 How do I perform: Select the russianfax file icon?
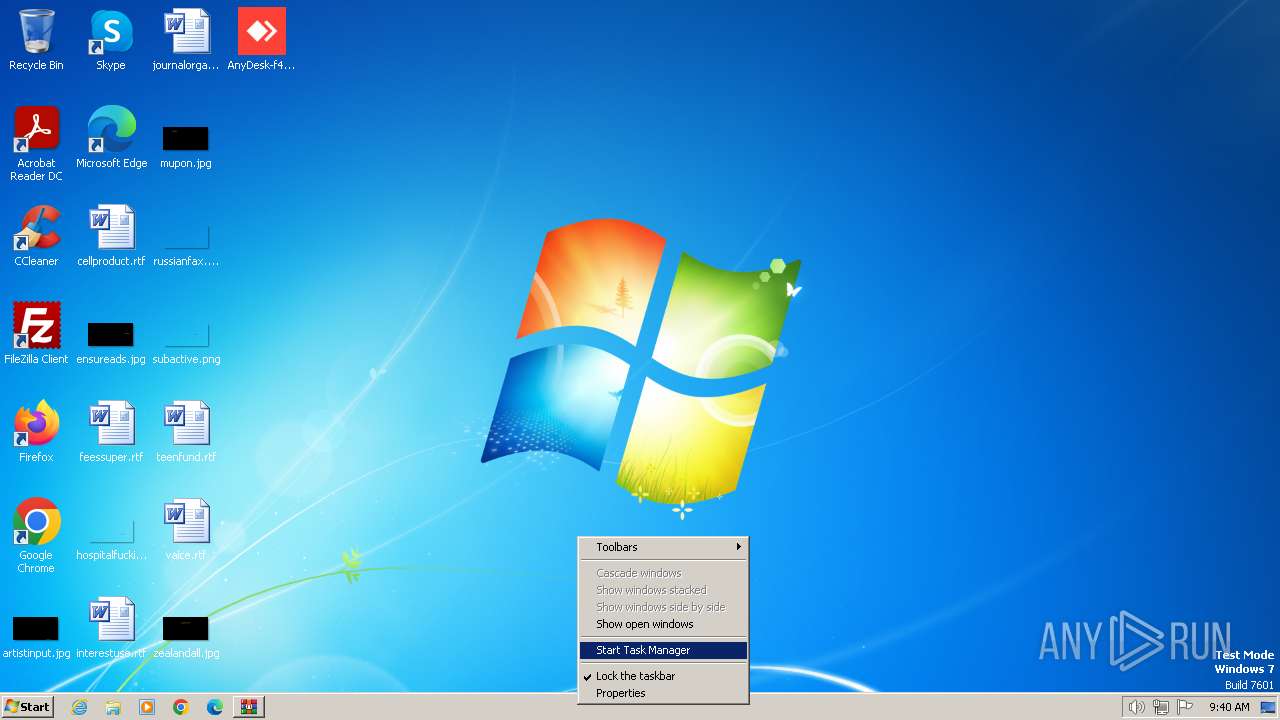[x=186, y=243]
